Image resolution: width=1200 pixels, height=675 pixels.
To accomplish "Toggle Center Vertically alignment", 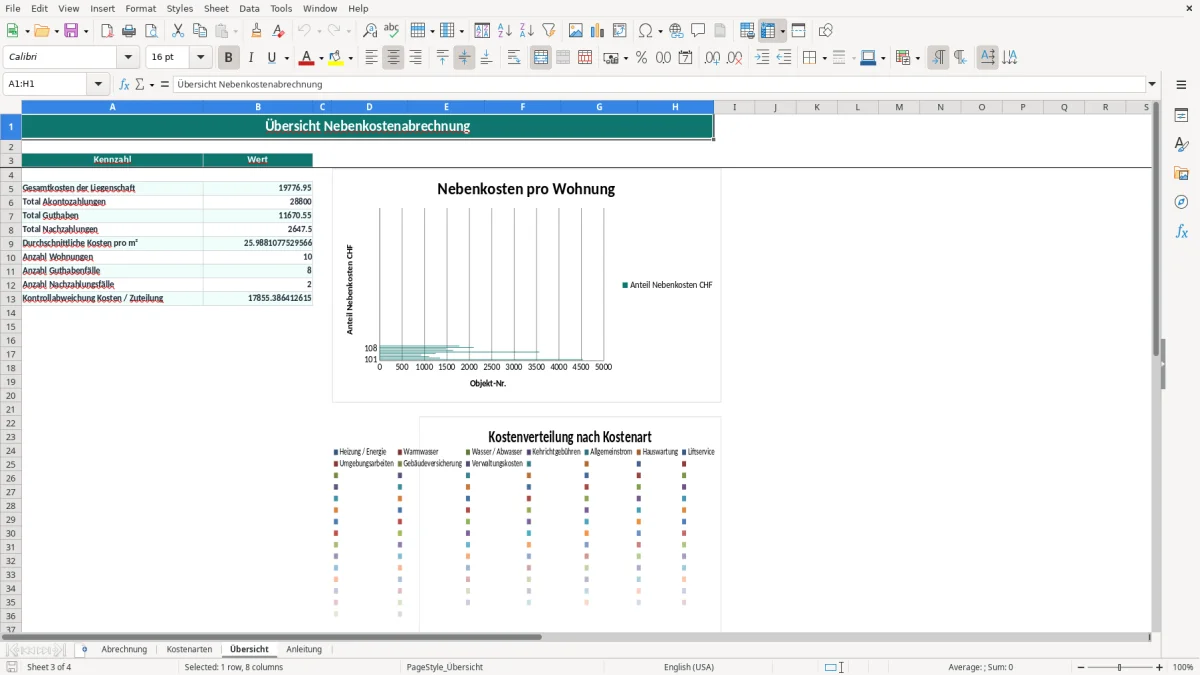I will point(465,58).
